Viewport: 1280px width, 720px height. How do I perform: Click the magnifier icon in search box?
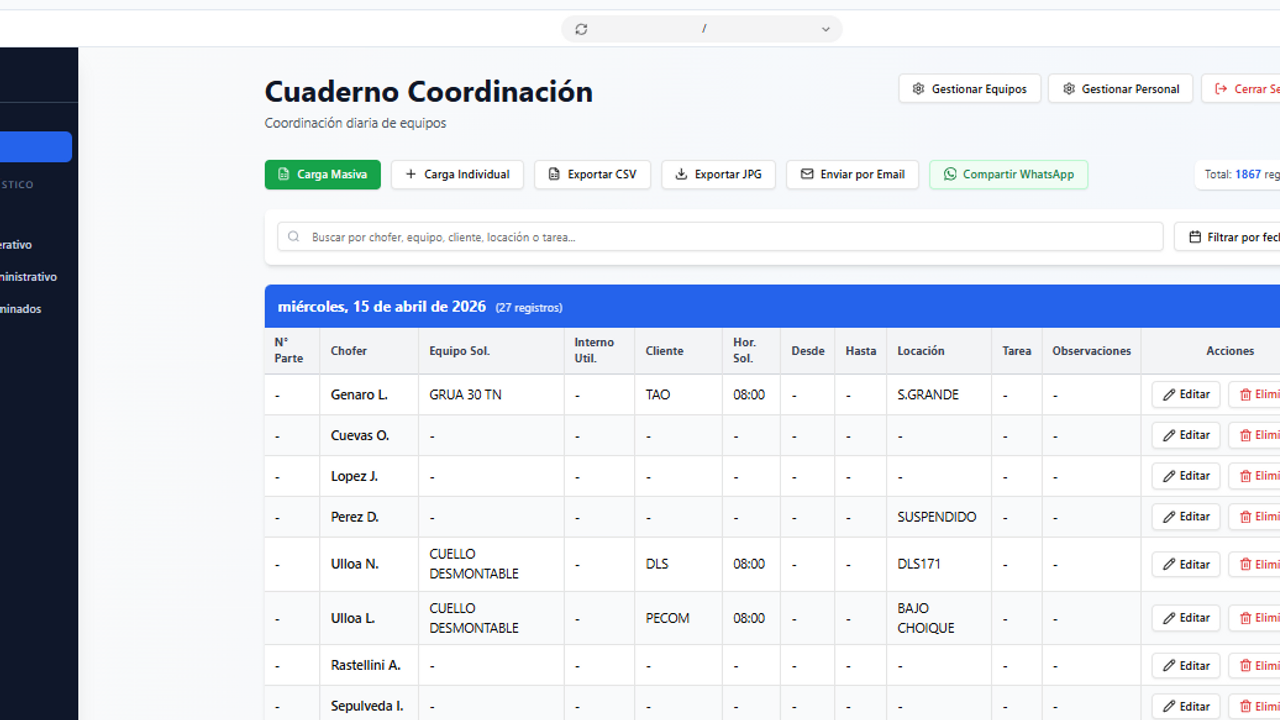tap(294, 237)
